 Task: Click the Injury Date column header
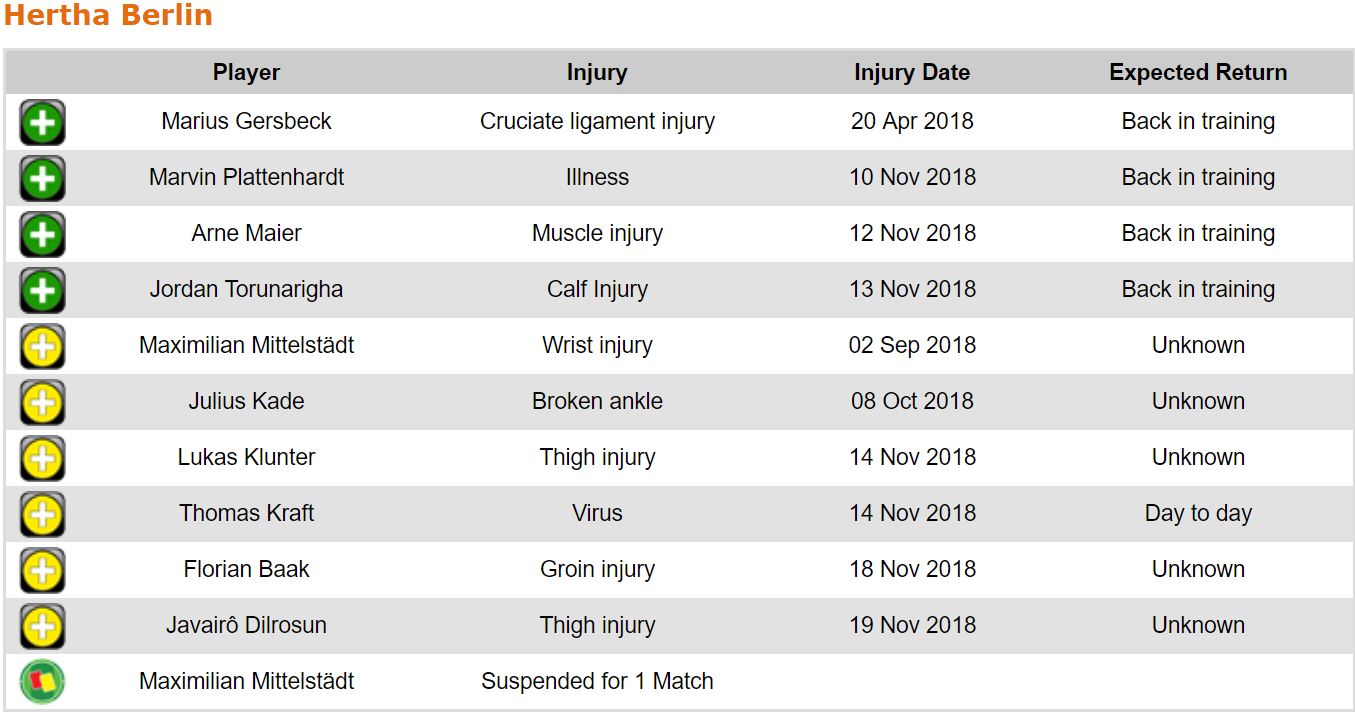click(912, 72)
